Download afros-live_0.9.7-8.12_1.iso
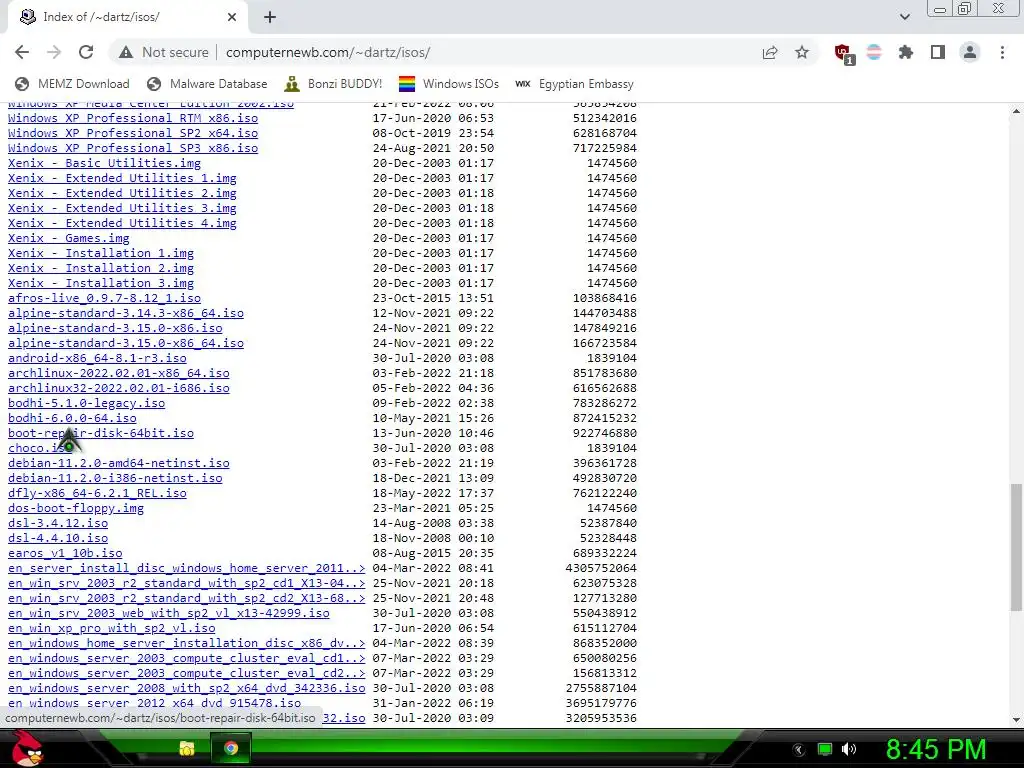 tap(104, 298)
